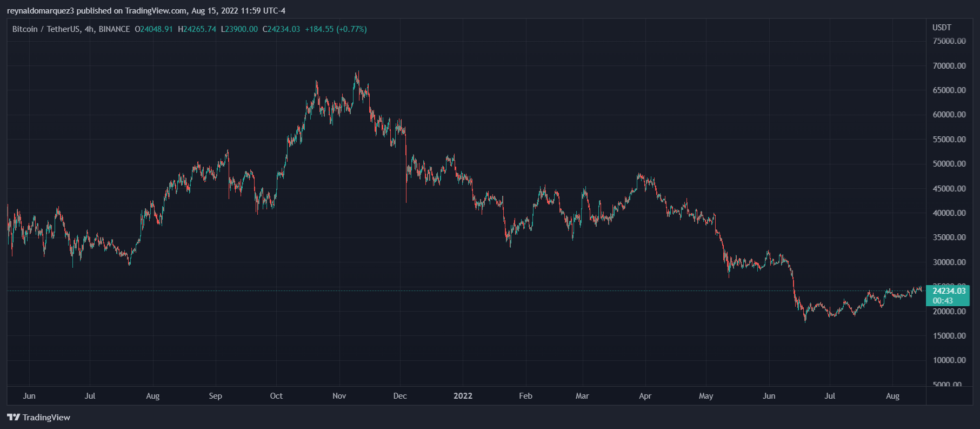Click the close value C24234.03
Viewport: 980px width, 429px height.
pyautogui.click(x=281, y=29)
